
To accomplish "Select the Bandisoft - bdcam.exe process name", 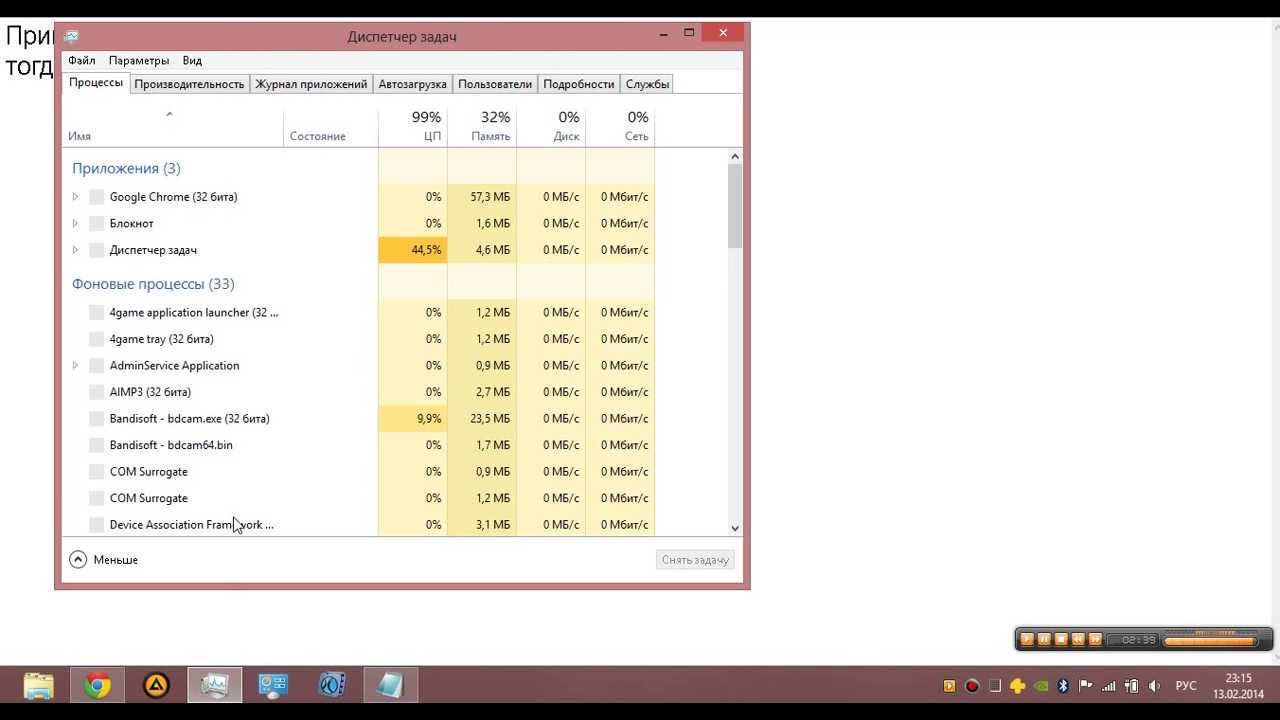I will (x=190, y=419).
